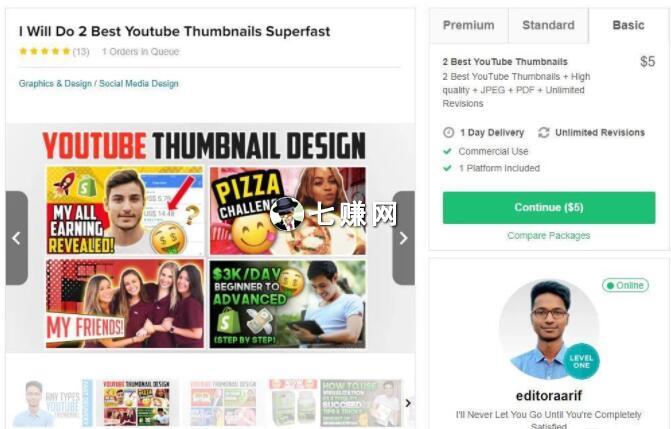The height and width of the screenshot is (429, 671).
Task: Click the five-star rating icons
Action: [45, 51]
